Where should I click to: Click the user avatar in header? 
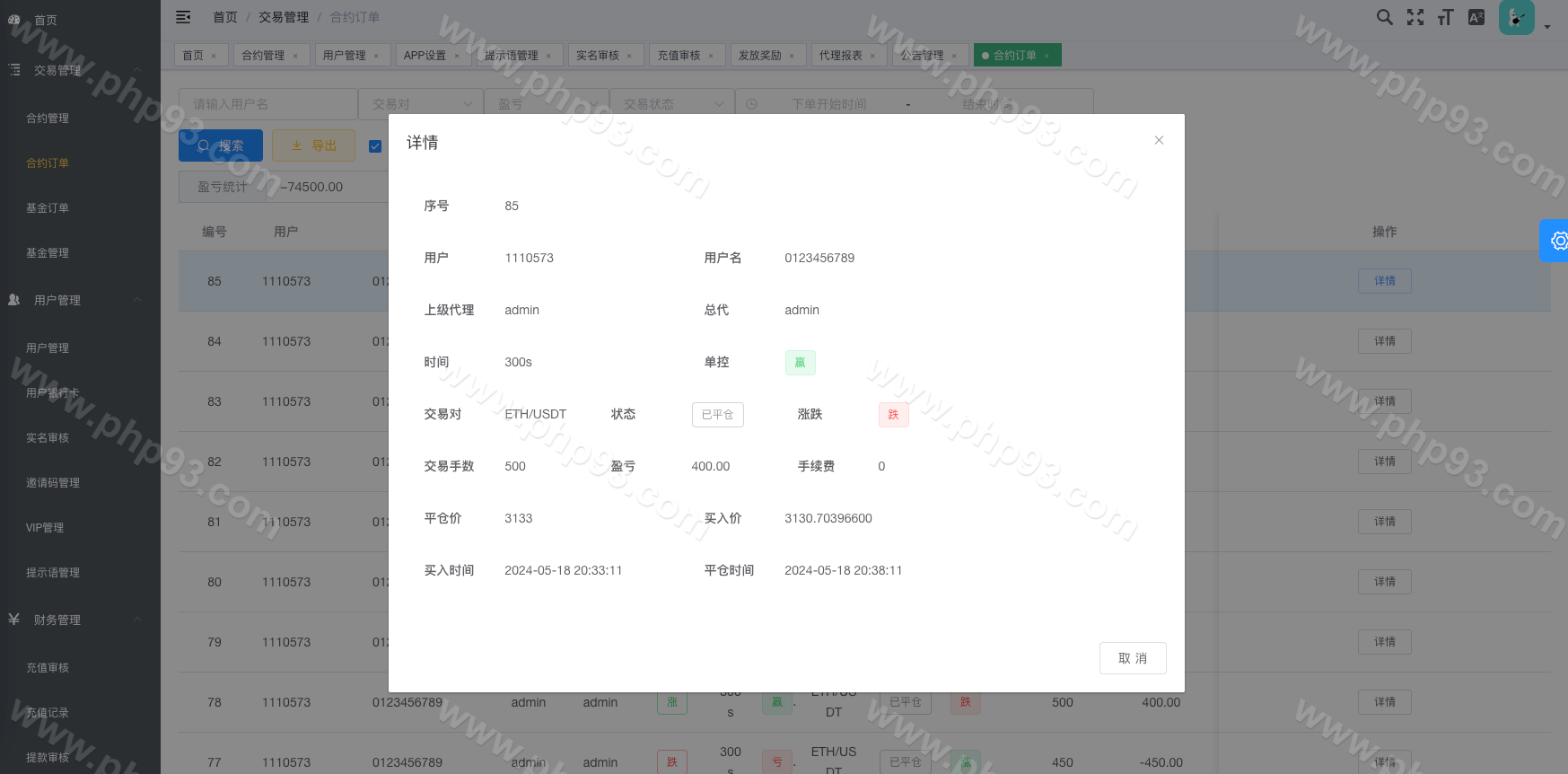(1516, 17)
